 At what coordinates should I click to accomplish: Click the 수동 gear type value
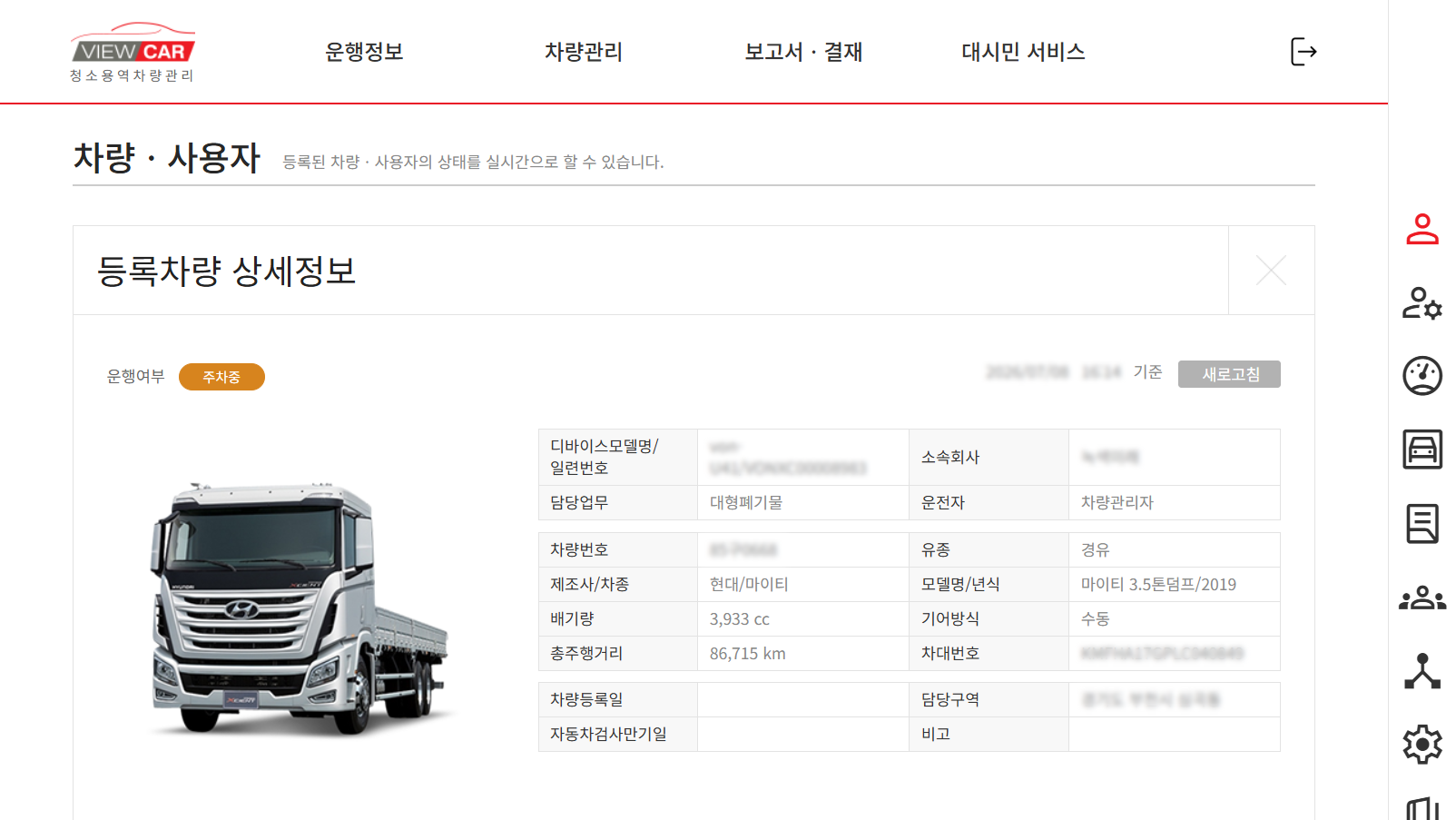(x=1095, y=619)
